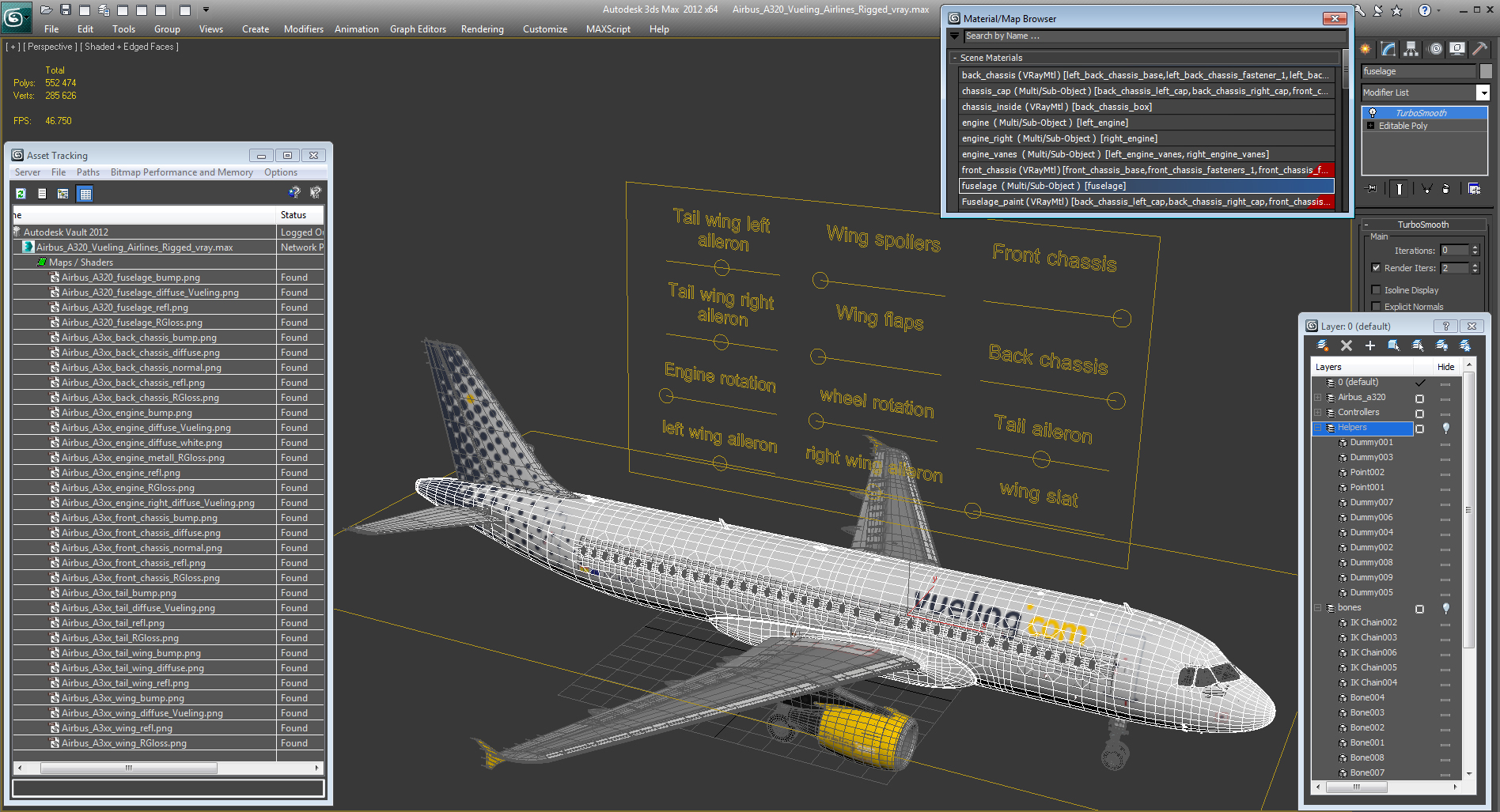Toggle hide state for Dummy001 in Layers
The height and width of the screenshot is (812, 1500).
click(x=1445, y=444)
